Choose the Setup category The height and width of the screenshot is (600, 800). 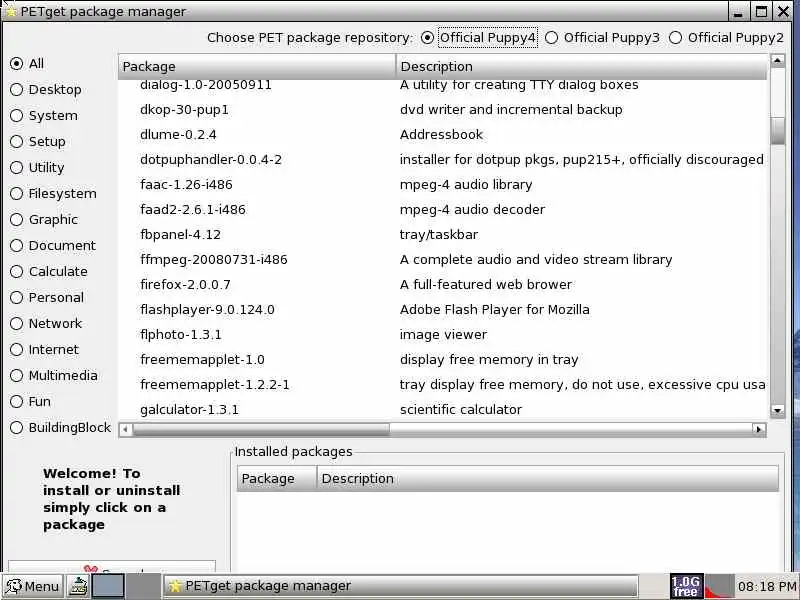[x=38, y=141]
